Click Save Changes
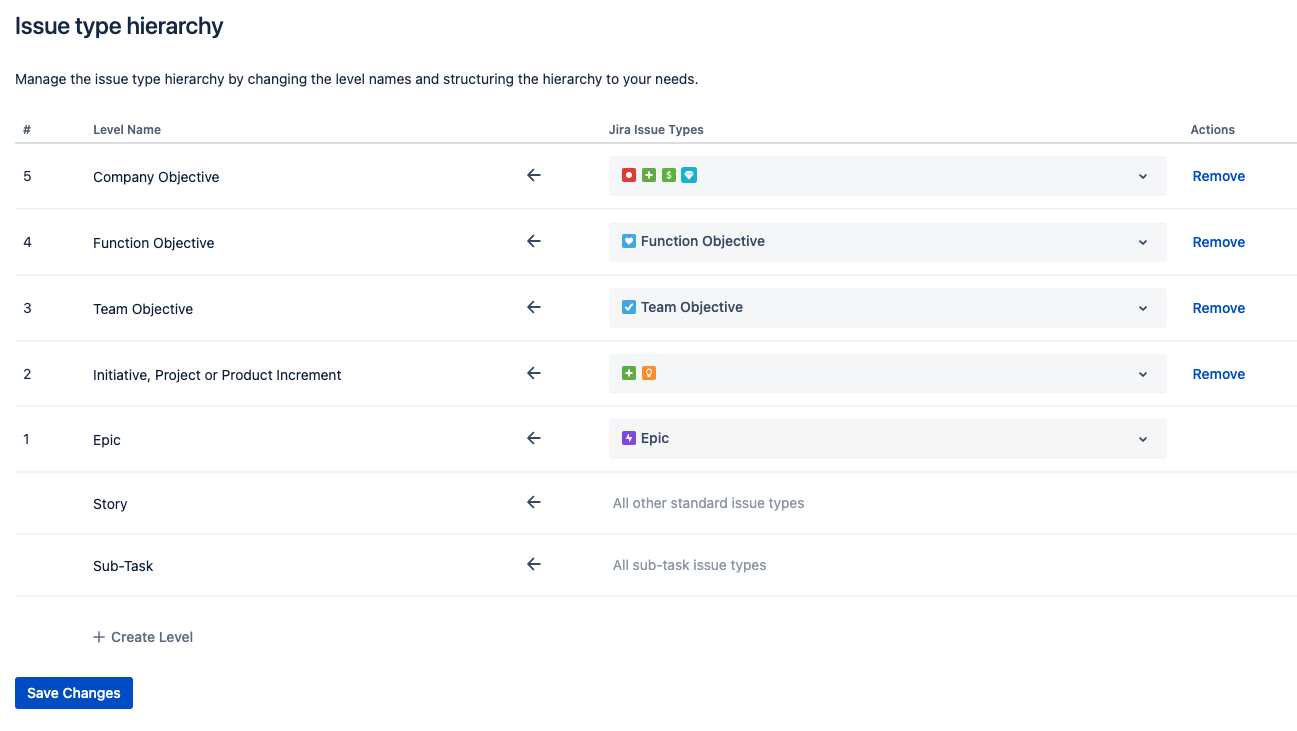Image resolution: width=1297 pixels, height=731 pixels. (73, 692)
